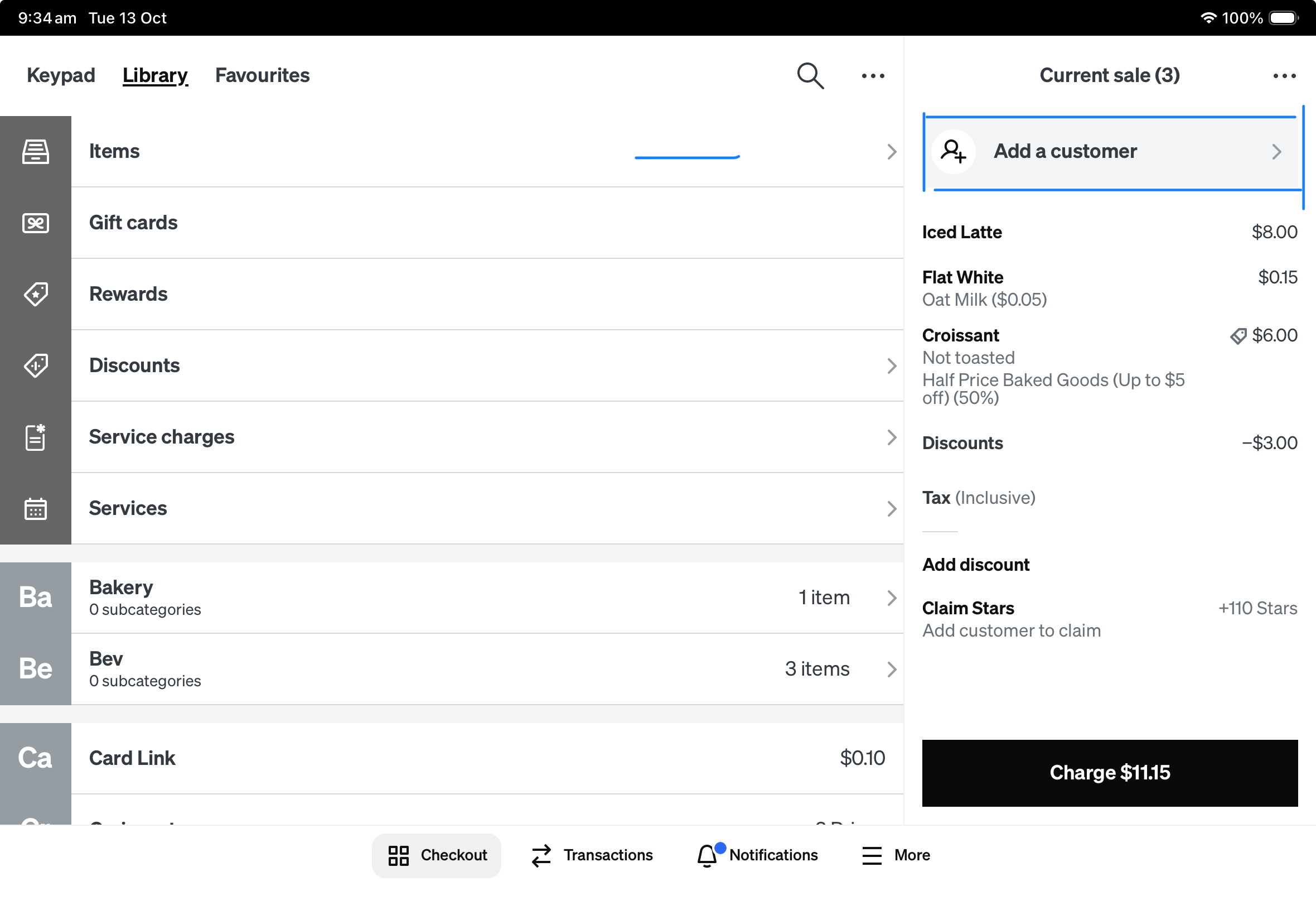Expand the Services row chevron
Screen dimensions: 1316x915
tap(892, 508)
